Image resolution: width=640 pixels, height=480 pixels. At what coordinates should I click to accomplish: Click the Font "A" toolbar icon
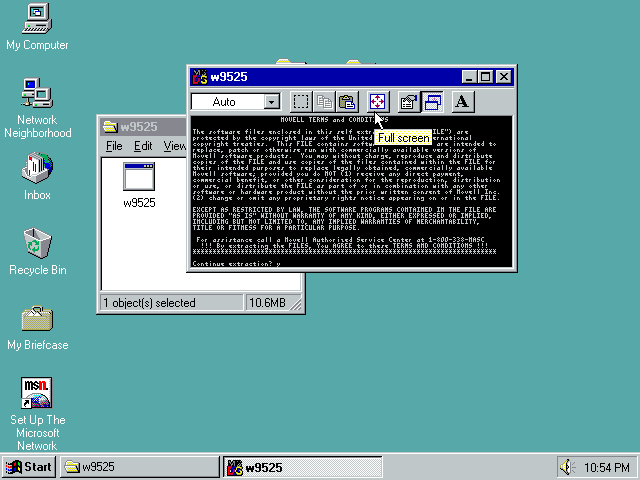(x=463, y=102)
